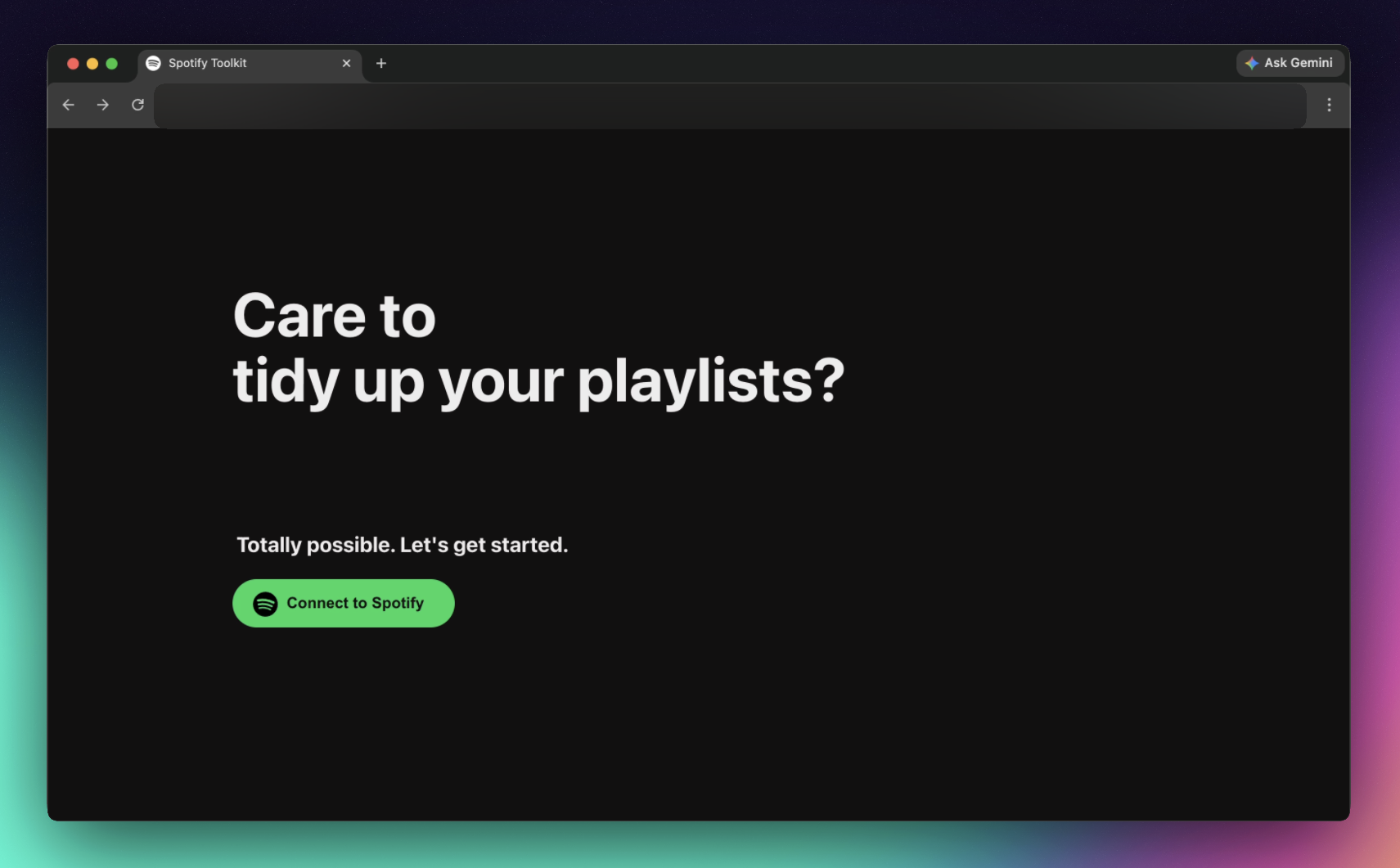Viewport: 1400px width, 868px height.
Task: Minimize the window with the yellow button
Action: pyautogui.click(x=92, y=63)
